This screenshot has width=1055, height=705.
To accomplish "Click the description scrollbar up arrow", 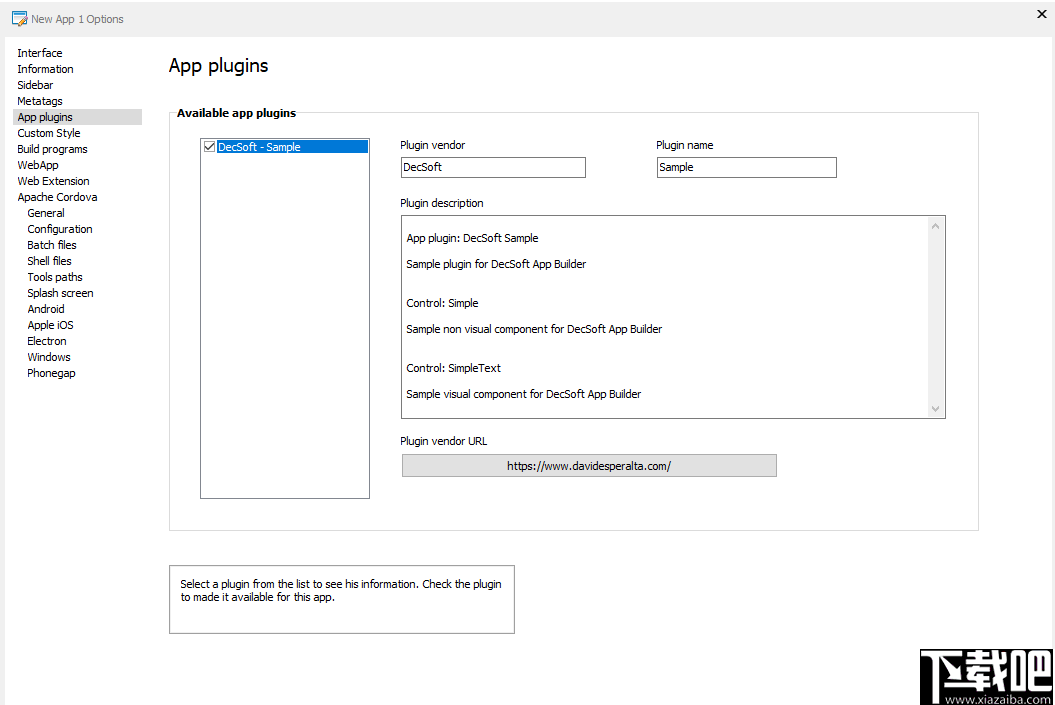I will [x=935, y=226].
